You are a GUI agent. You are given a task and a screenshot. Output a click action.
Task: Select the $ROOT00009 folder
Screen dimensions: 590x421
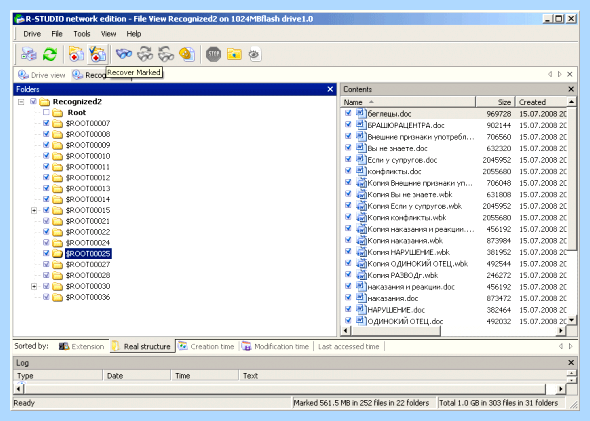88,145
